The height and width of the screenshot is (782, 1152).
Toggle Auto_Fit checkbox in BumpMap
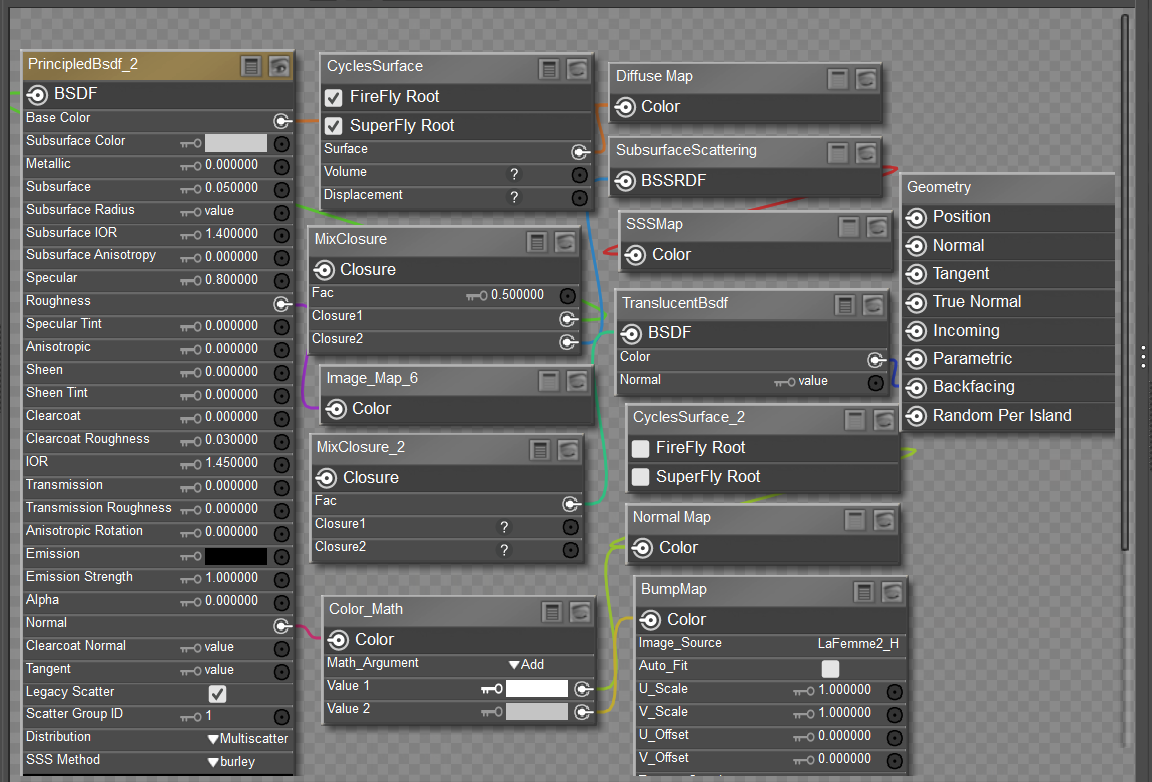point(830,668)
